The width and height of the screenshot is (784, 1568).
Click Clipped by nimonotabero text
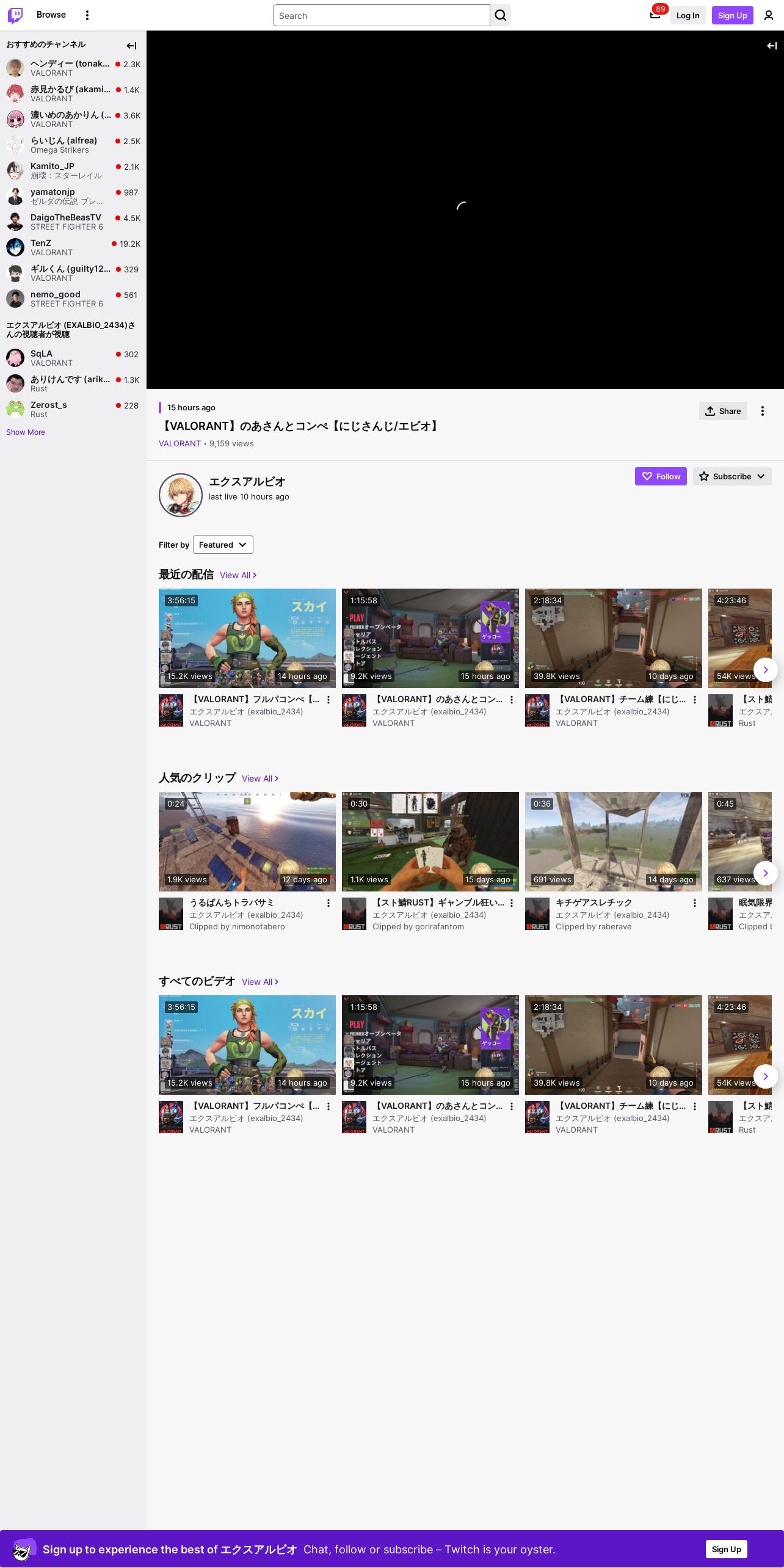click(x=237, y=927)
